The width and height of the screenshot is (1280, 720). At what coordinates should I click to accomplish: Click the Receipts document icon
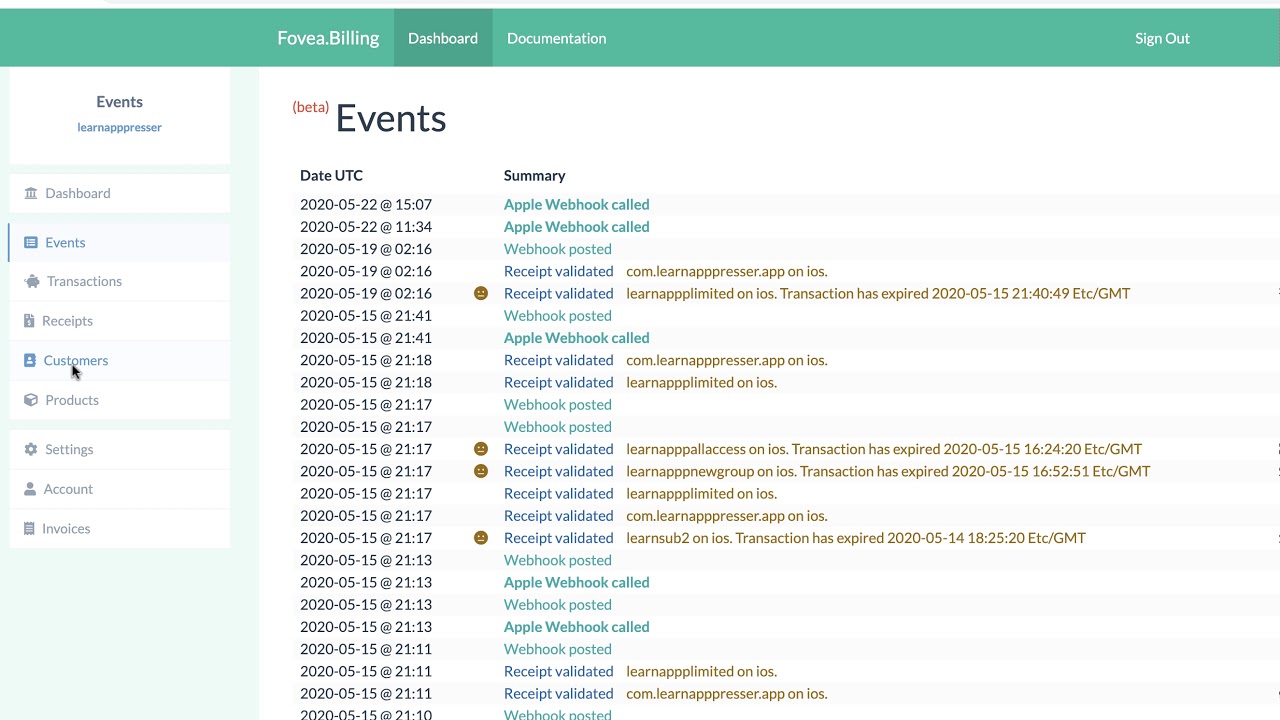[x=29, y=321]
